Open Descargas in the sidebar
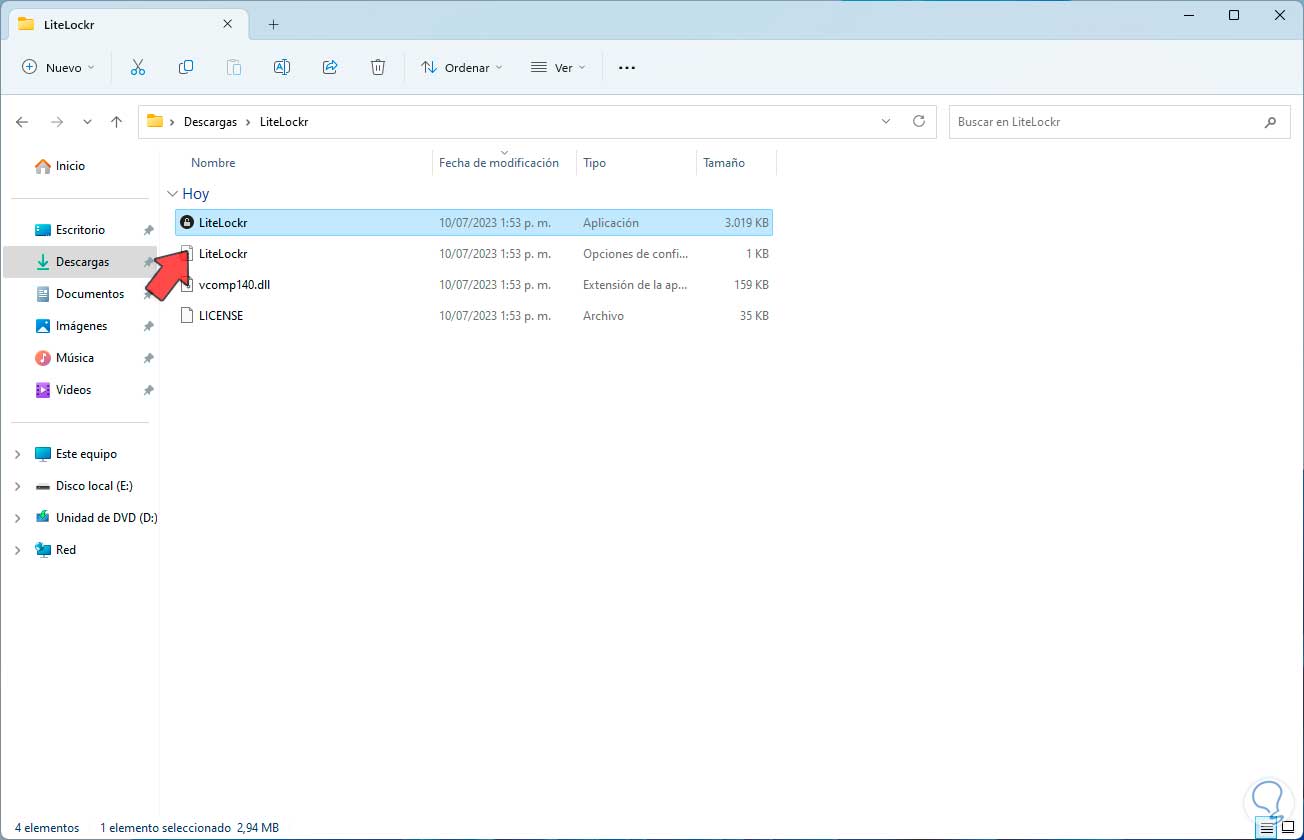The image size is (1304, 840). (81, 262)
